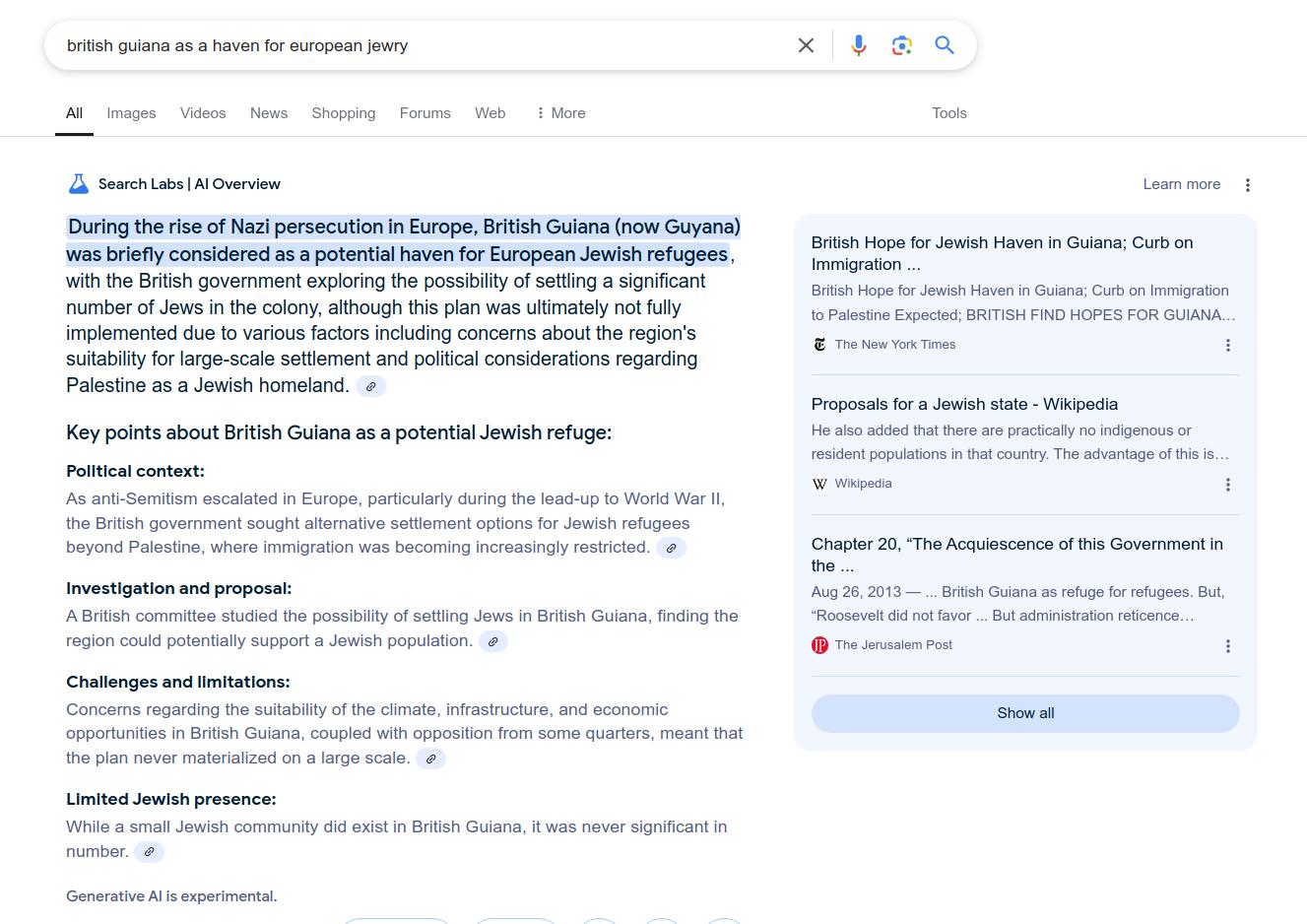The height and width of the screenshot is (924, 1307).
Task: Open options for the Jerusalem Post source
Action: pyautogui.click(x=1227, y=646)
